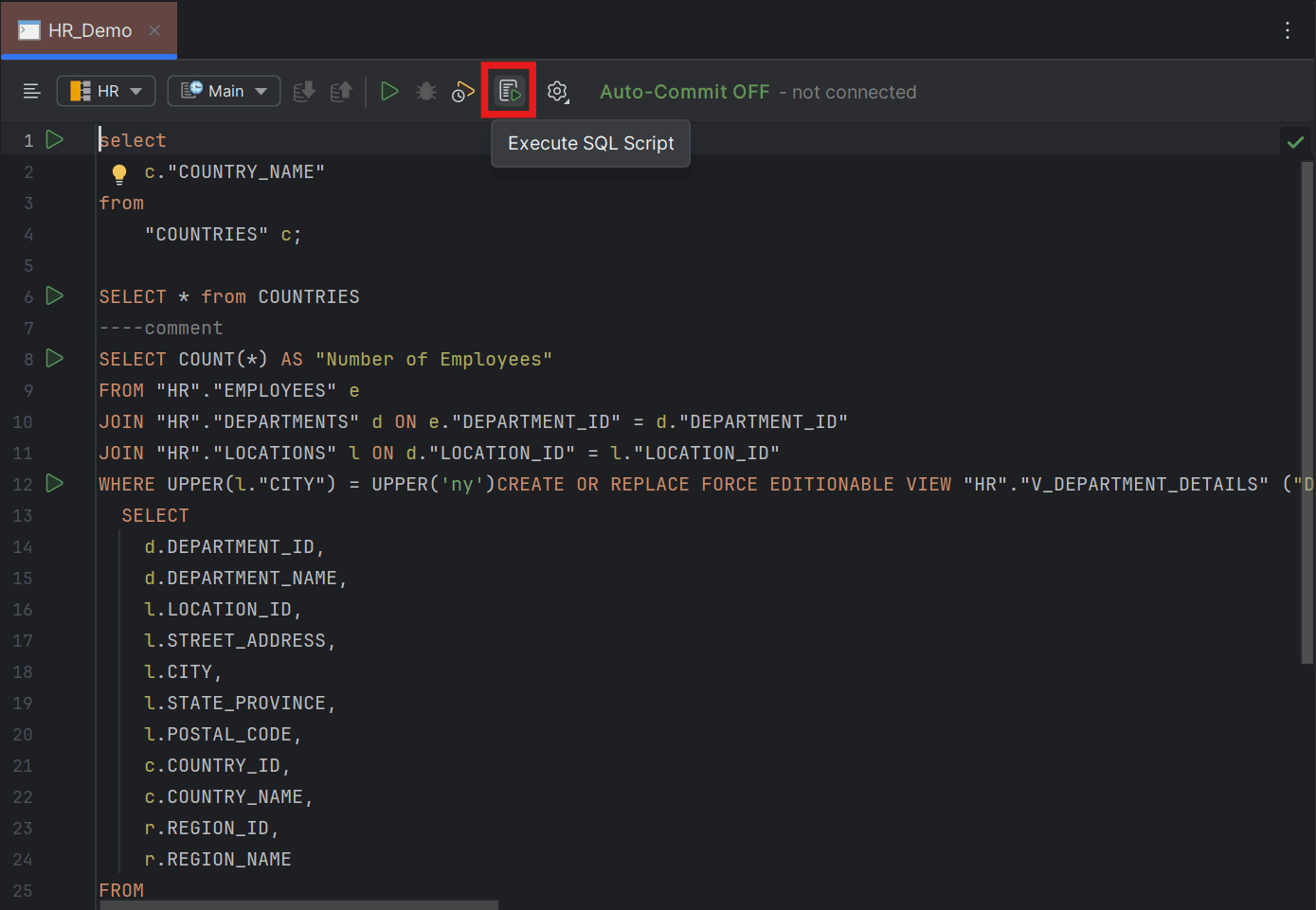
Task: Click the green inspection checkmark in the top right
Action: (x=1295, y=140)
